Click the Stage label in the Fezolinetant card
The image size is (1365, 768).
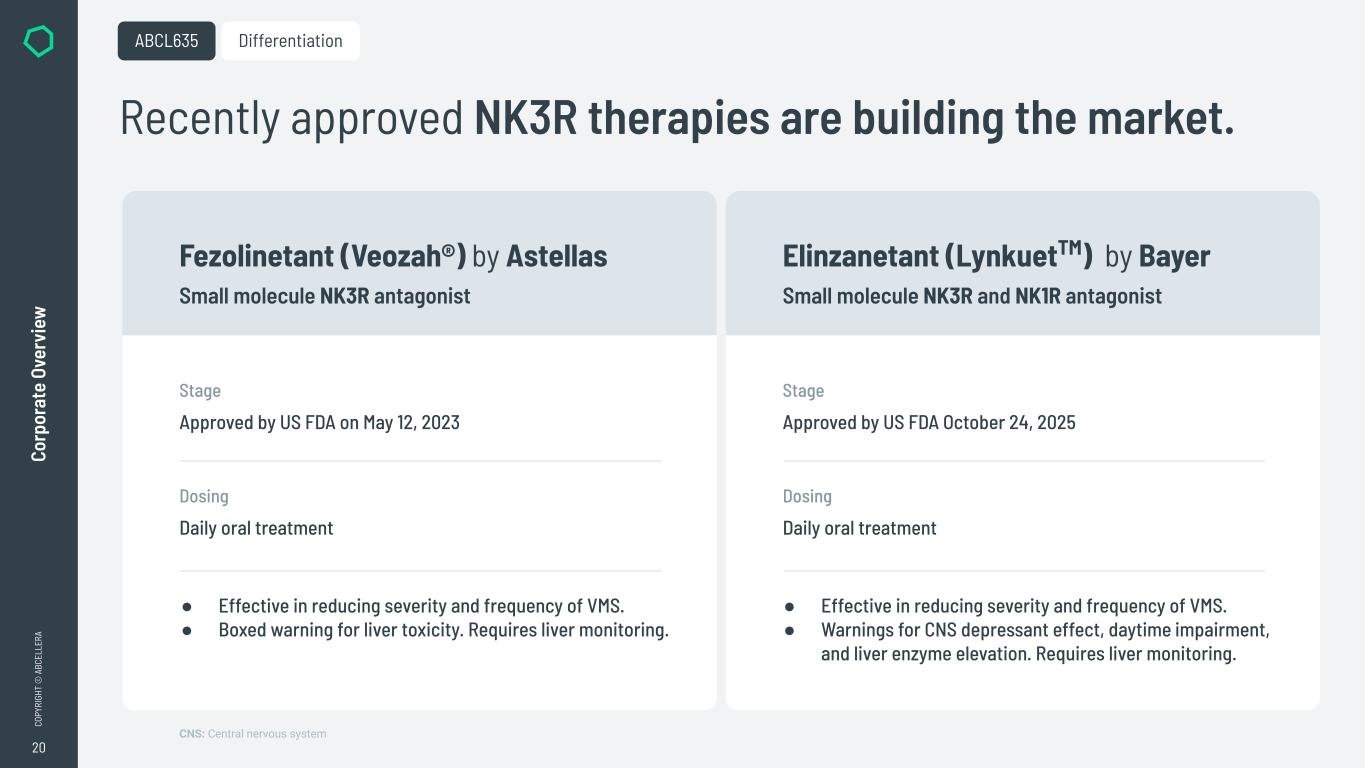pos(200,391)
